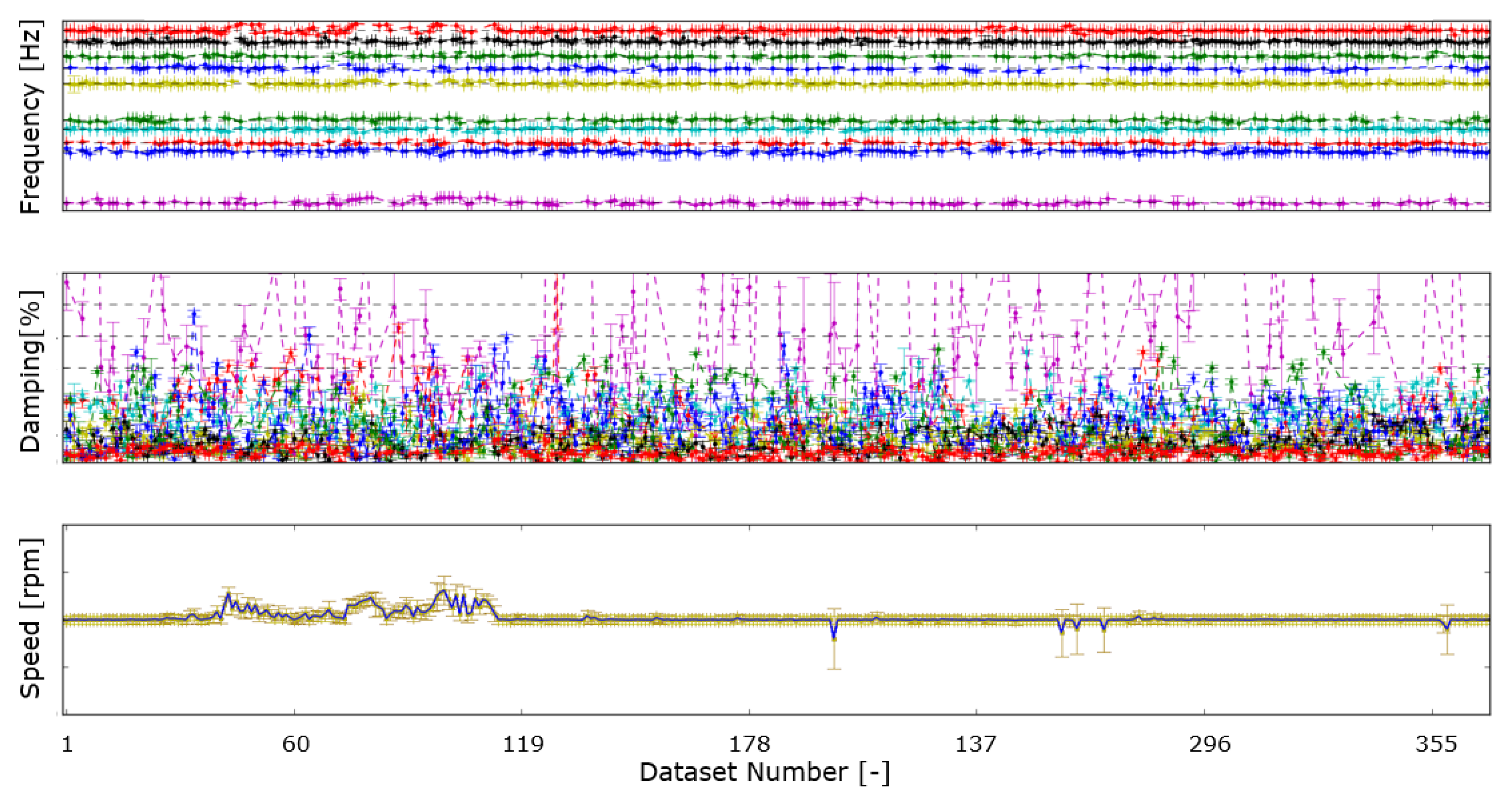Click the last downward speed dip near dataset 355

pos(1447,629)
